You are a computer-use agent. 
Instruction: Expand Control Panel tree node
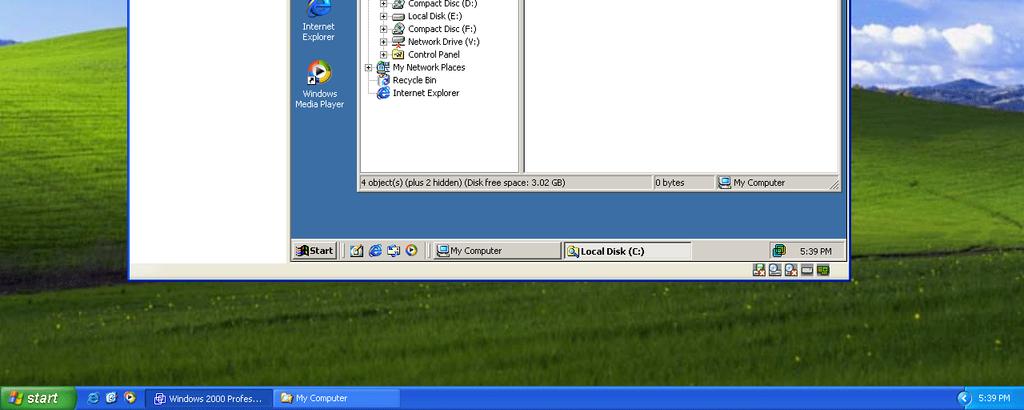[383, 55]
